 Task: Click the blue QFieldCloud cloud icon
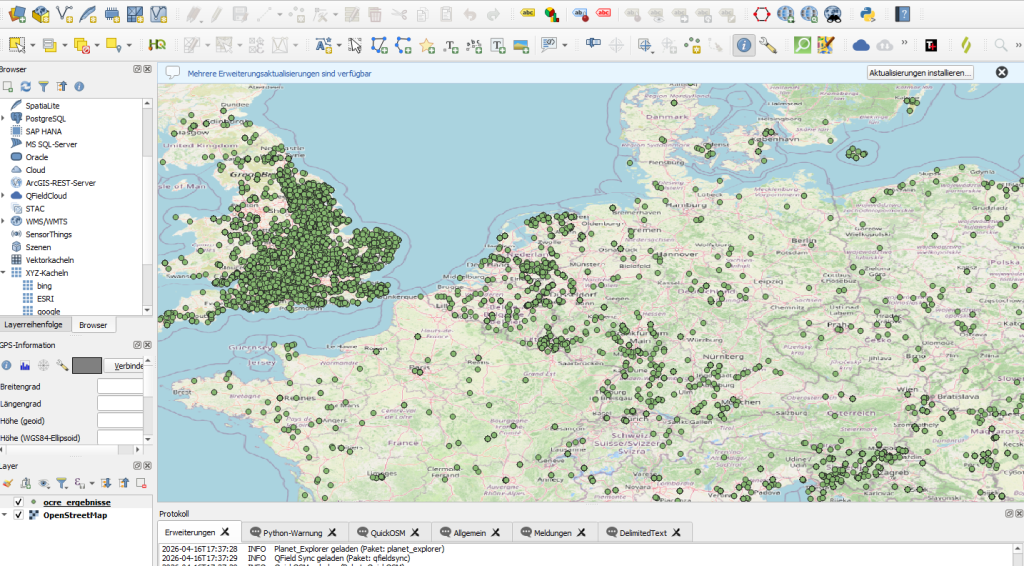click(x=860, y=45)
